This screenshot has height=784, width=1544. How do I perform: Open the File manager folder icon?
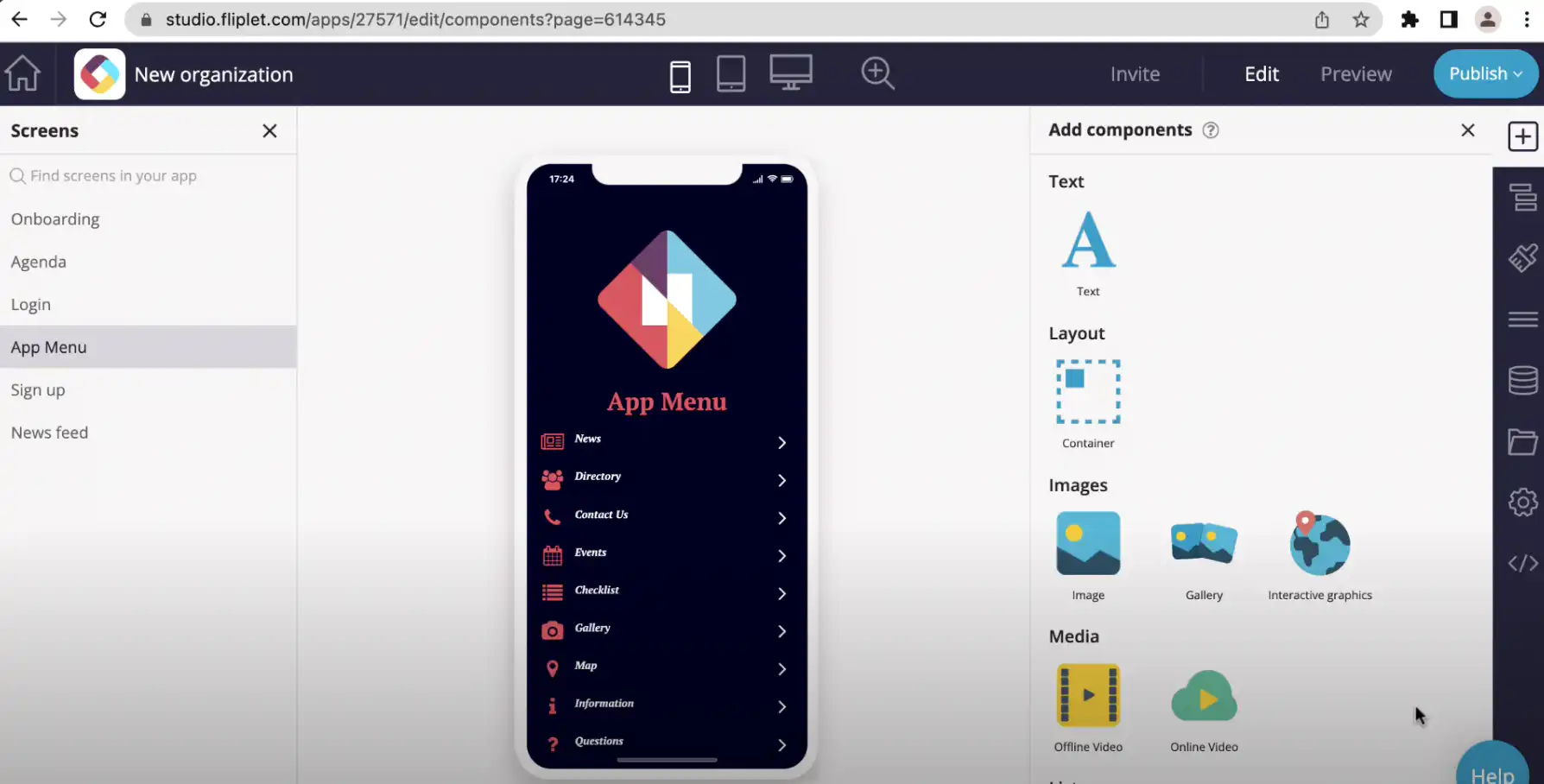(1523, 441)
